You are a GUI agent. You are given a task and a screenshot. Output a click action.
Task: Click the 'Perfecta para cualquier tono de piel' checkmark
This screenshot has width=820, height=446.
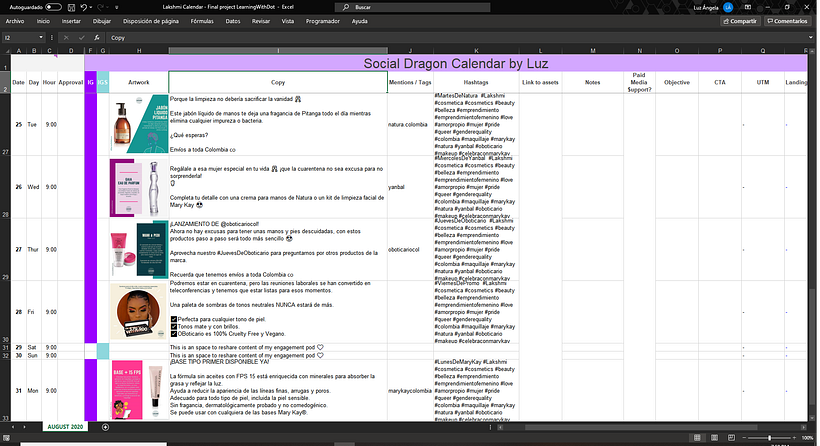click(x=174, y=319)
